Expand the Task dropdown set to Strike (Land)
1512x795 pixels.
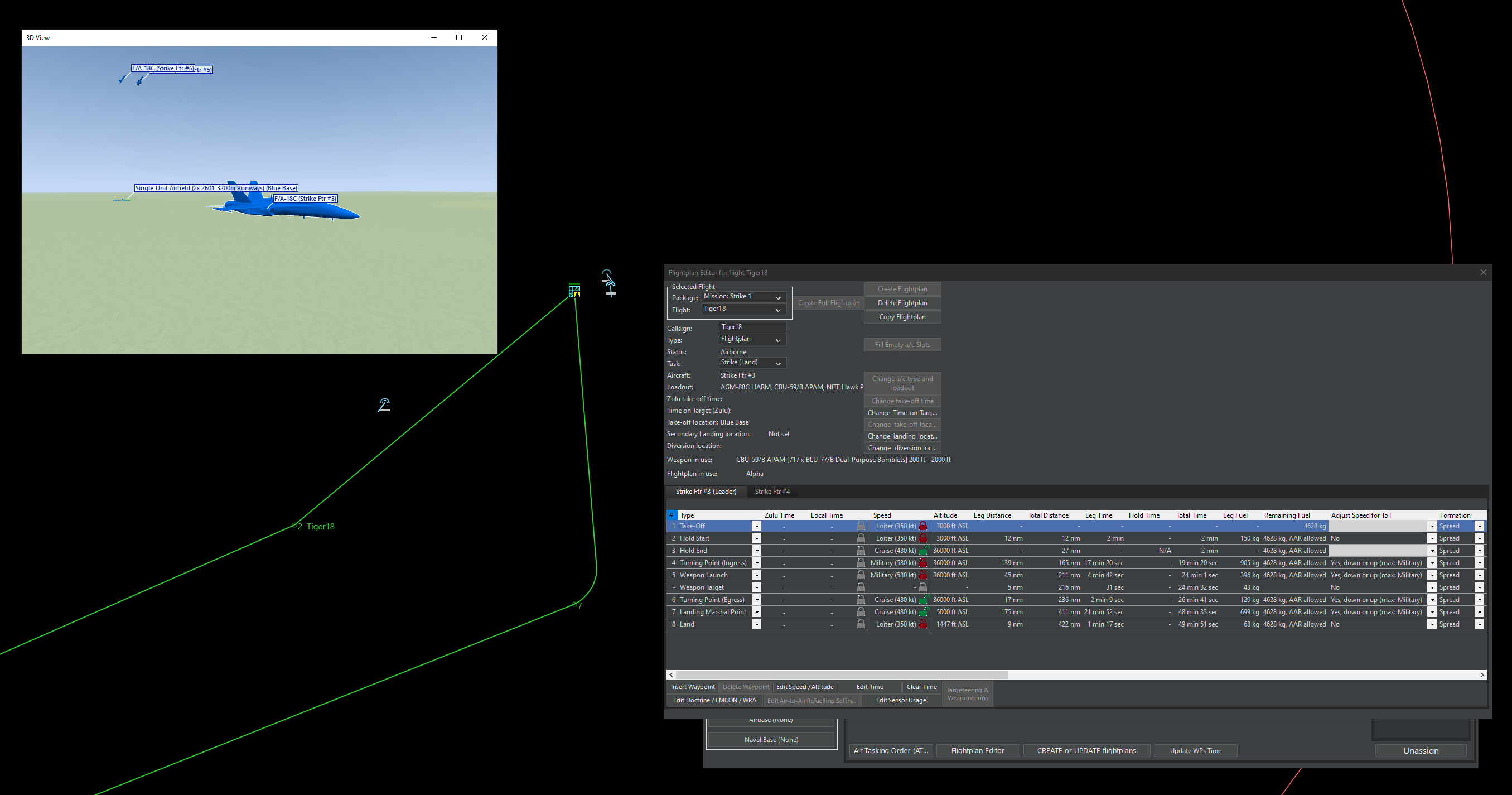coord(752,363)
